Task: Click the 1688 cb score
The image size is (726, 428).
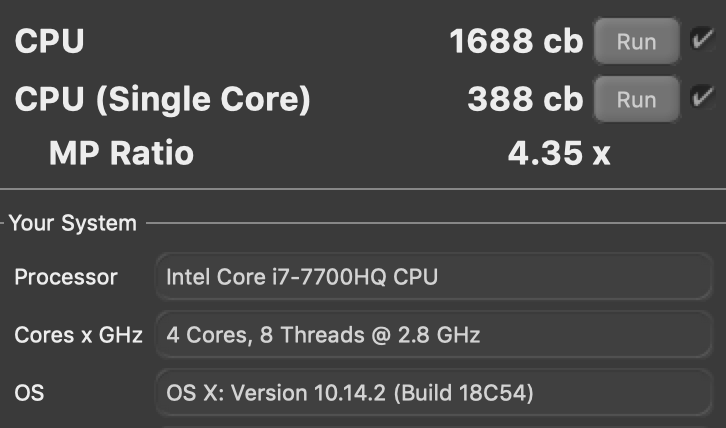Action: pyautogui.click(x=515, y=42)
